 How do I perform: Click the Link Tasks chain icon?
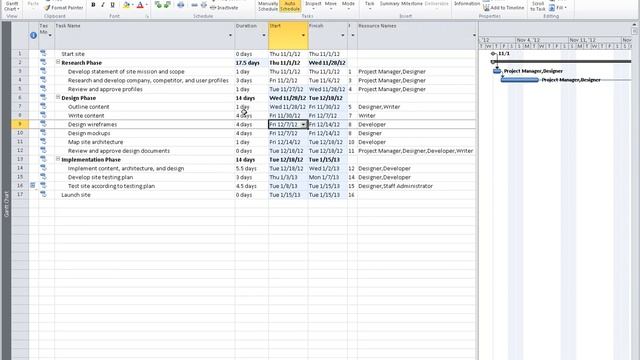(194, 5)
